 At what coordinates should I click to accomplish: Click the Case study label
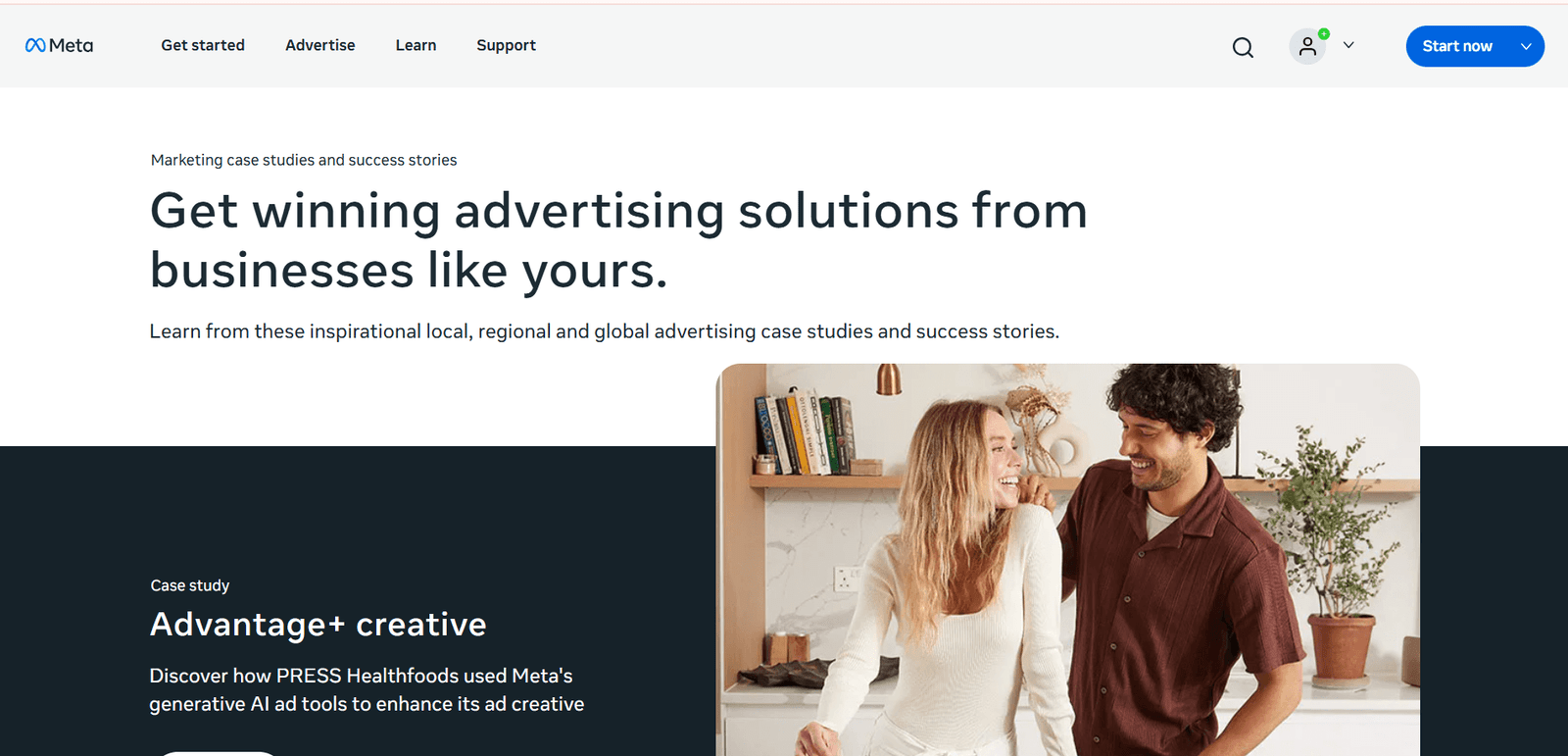[190, 585]
